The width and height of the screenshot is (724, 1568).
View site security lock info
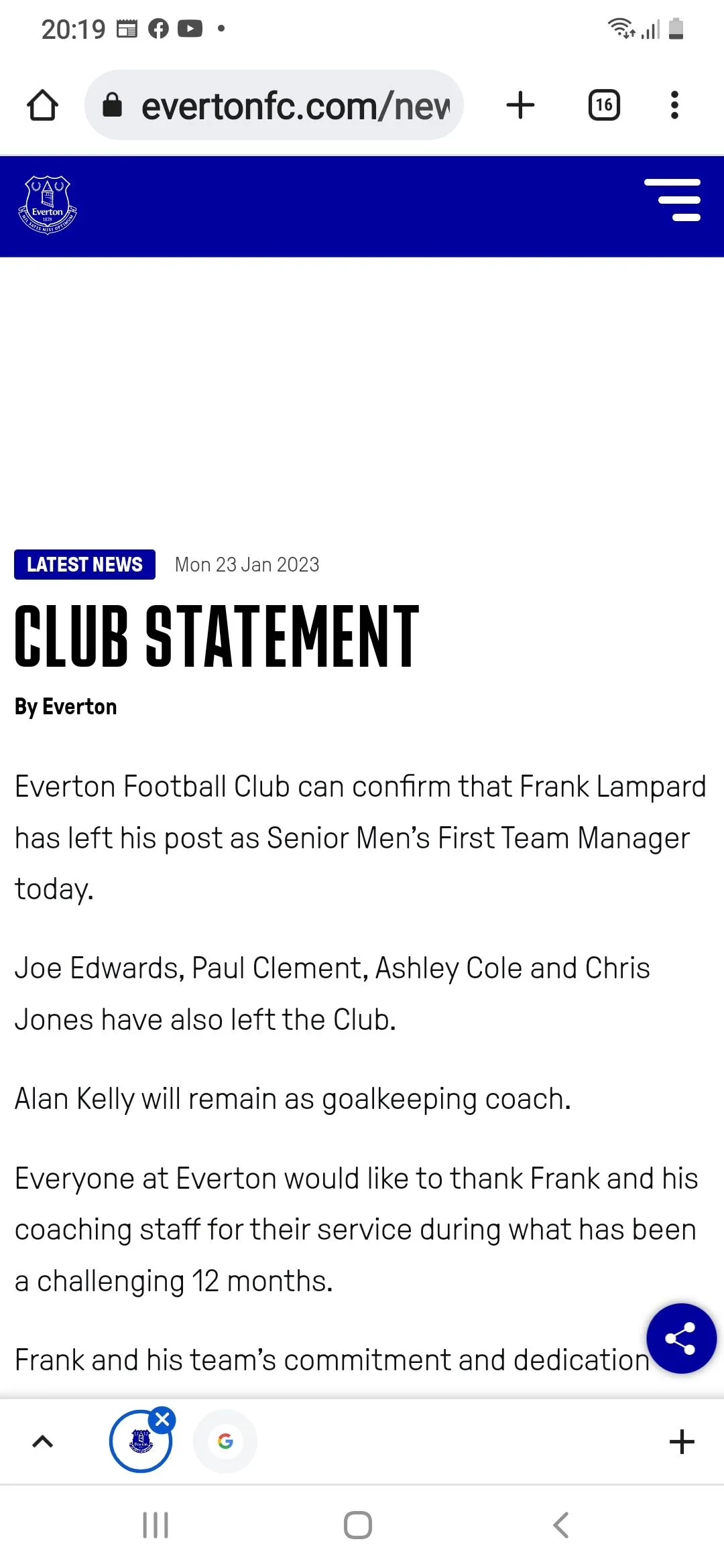point(113,105)
